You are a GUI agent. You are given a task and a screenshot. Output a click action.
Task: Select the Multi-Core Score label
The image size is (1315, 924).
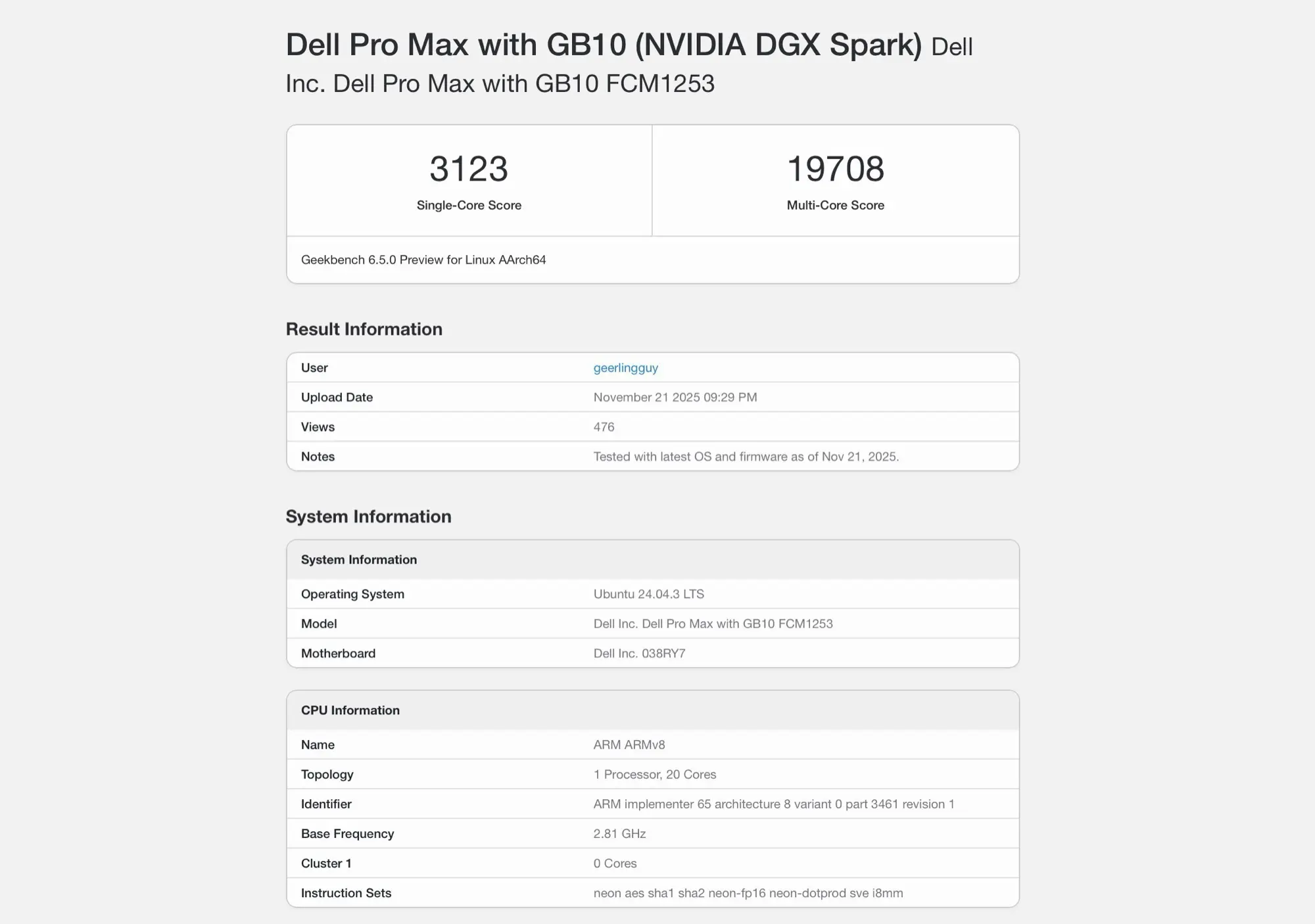tap(836, 205)
